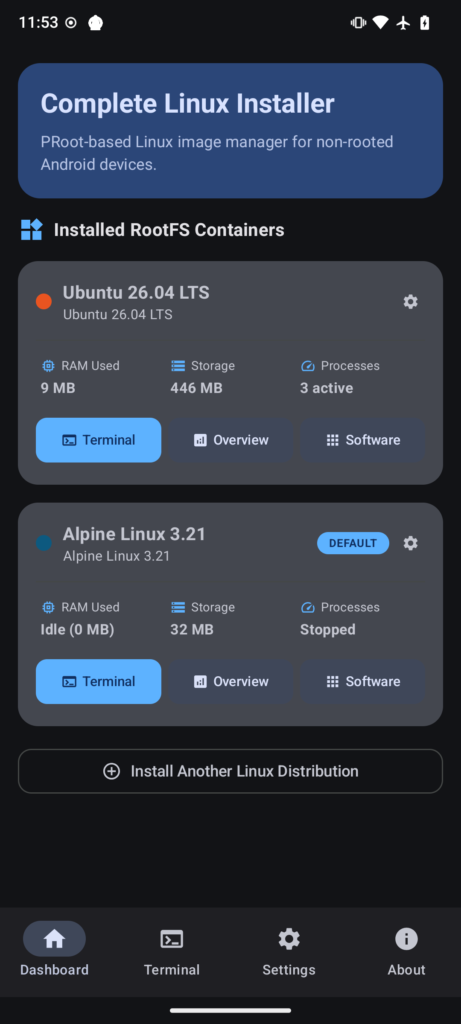This screenshot has width=461, height=1024.
Task: Tap the battery charging status bar icon
Action: (424, 23)
